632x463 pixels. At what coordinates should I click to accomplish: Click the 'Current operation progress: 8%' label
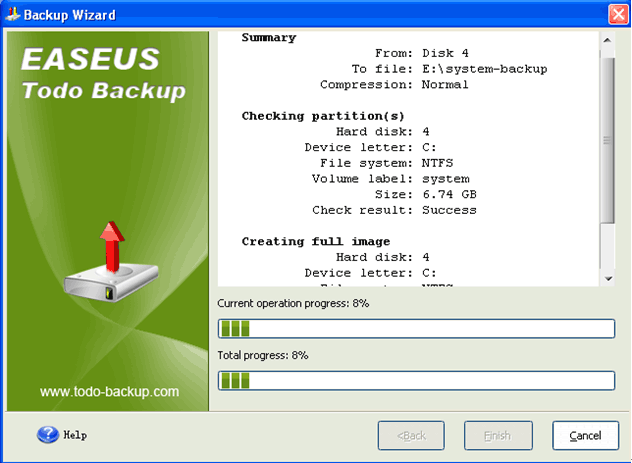pos(293,303)
